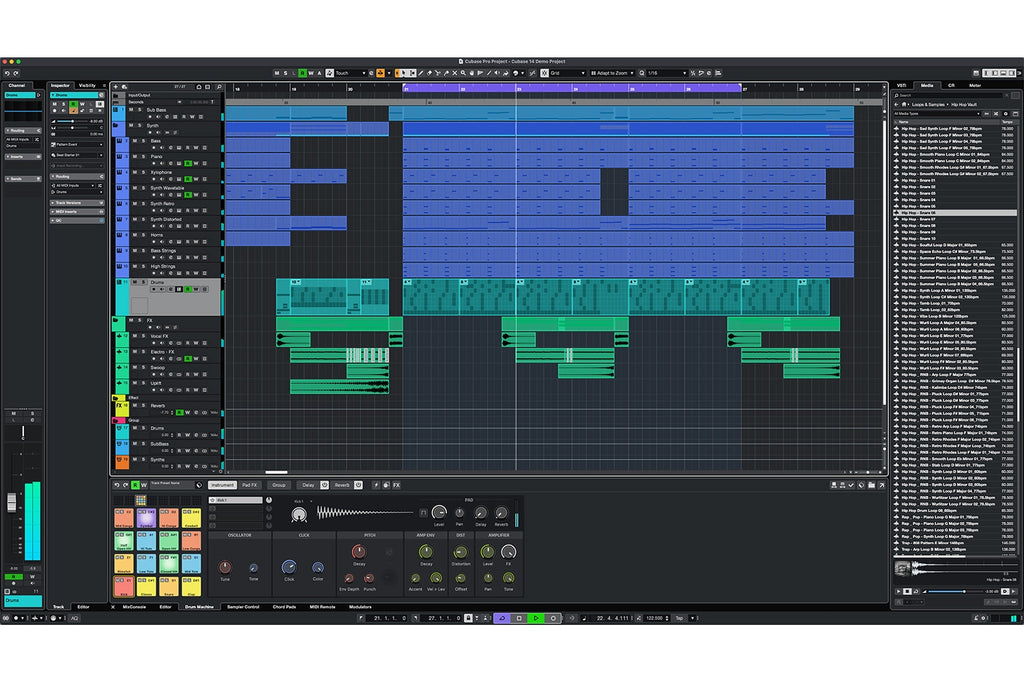Image resolution: width=1024 pixels, height=683 pixels.
Task: Click the lock punch points icon in transport
Action: point(468,618)
